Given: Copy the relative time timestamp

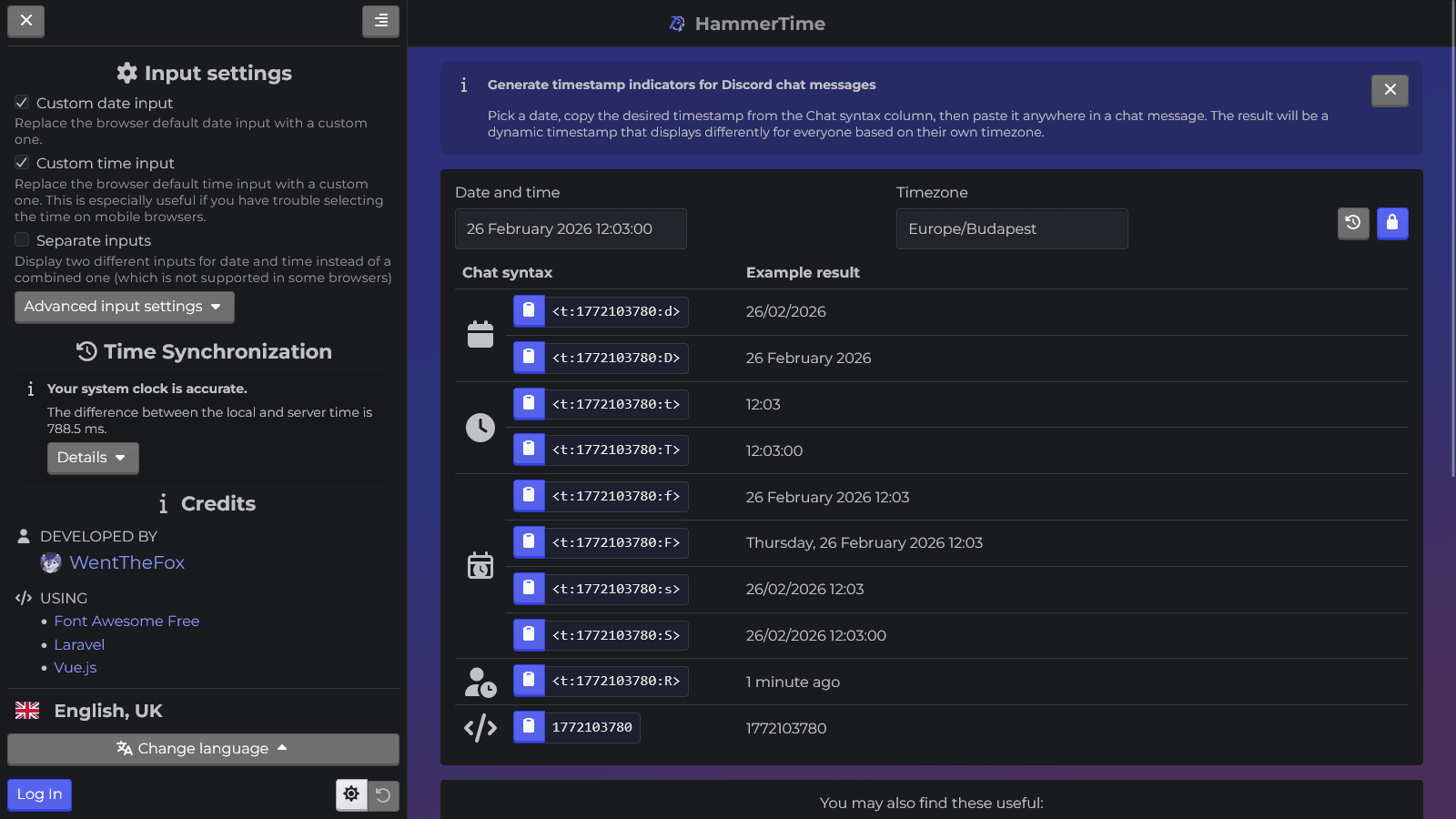Looking at the screenshot, I should click(x=528, y=680).
